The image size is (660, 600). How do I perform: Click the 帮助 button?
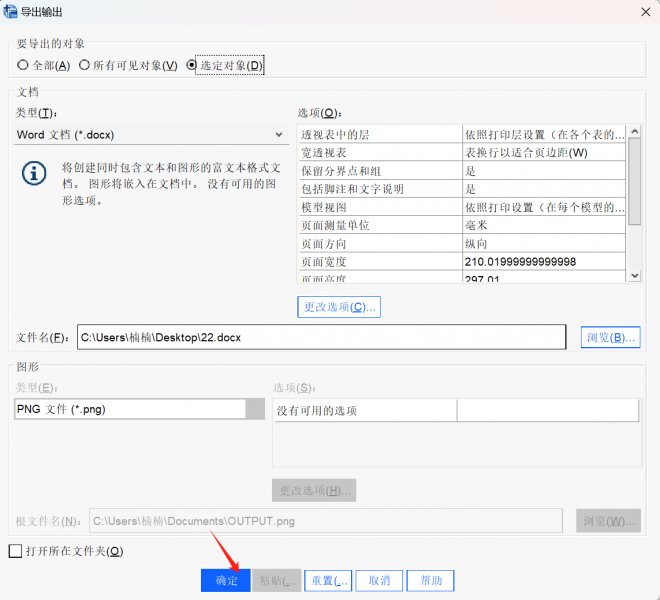431,581
